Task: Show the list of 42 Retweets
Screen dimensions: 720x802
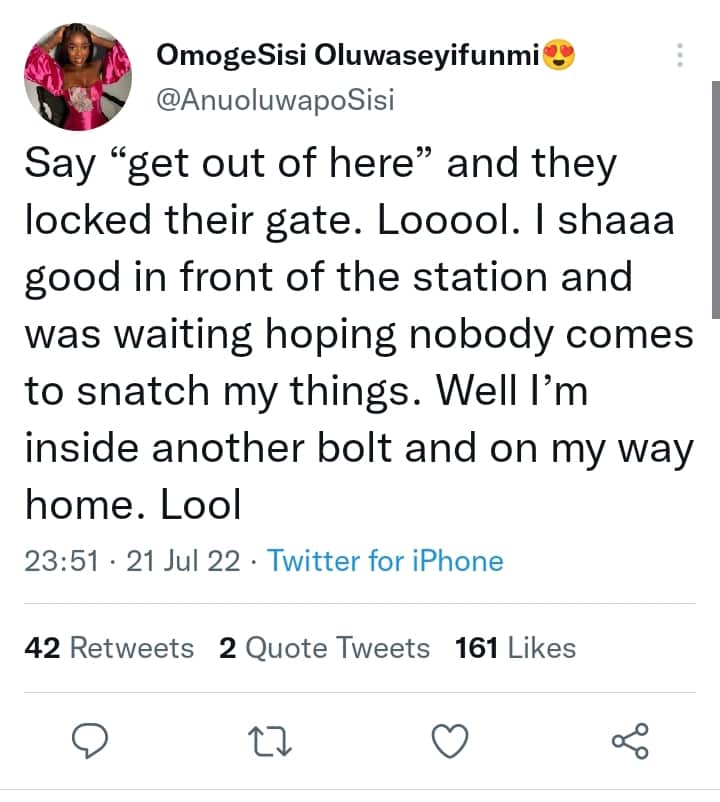Action: [108, 648]
